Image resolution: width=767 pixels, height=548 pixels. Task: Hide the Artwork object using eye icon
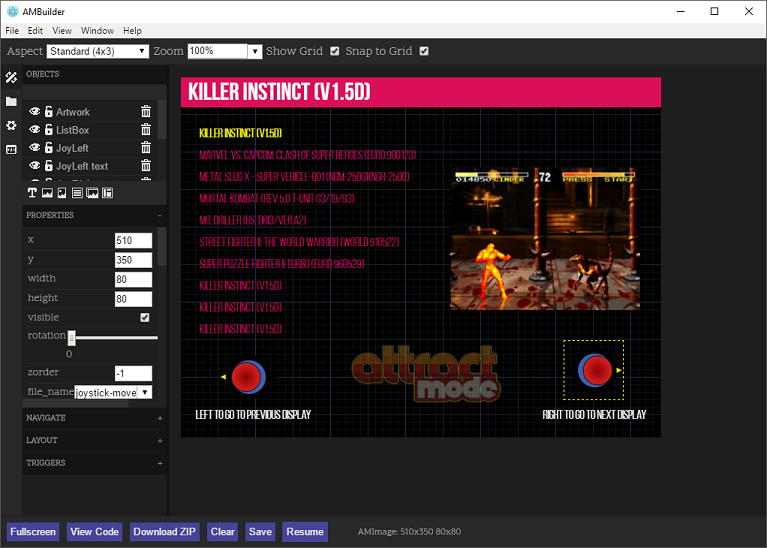tap(34, 112)
